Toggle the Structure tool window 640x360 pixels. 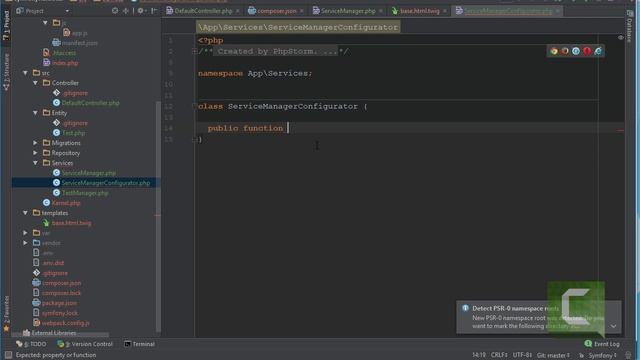pos(6,71)
